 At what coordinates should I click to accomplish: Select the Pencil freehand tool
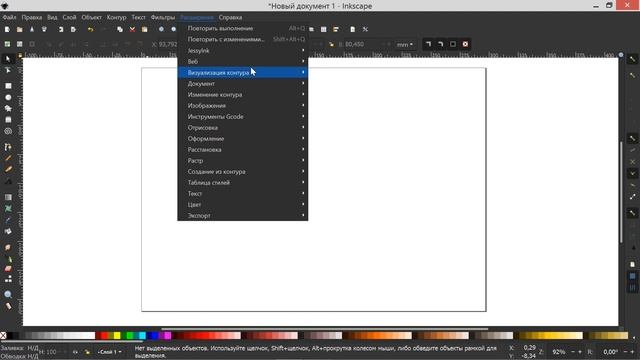[x=8, y=158]
